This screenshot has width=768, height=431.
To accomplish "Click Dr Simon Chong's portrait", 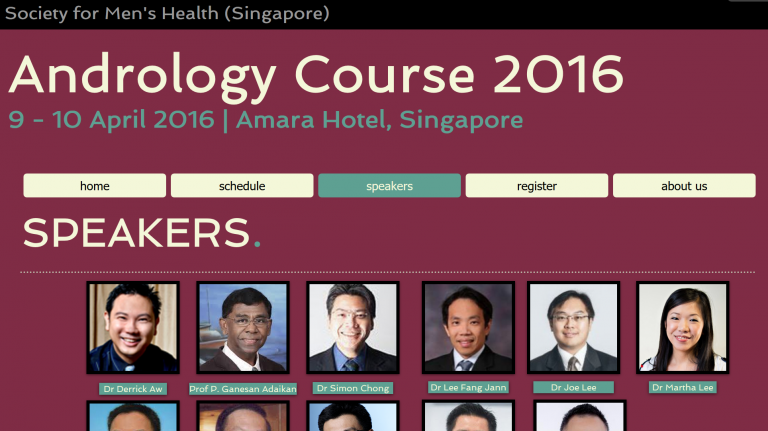I will [353, 327].
